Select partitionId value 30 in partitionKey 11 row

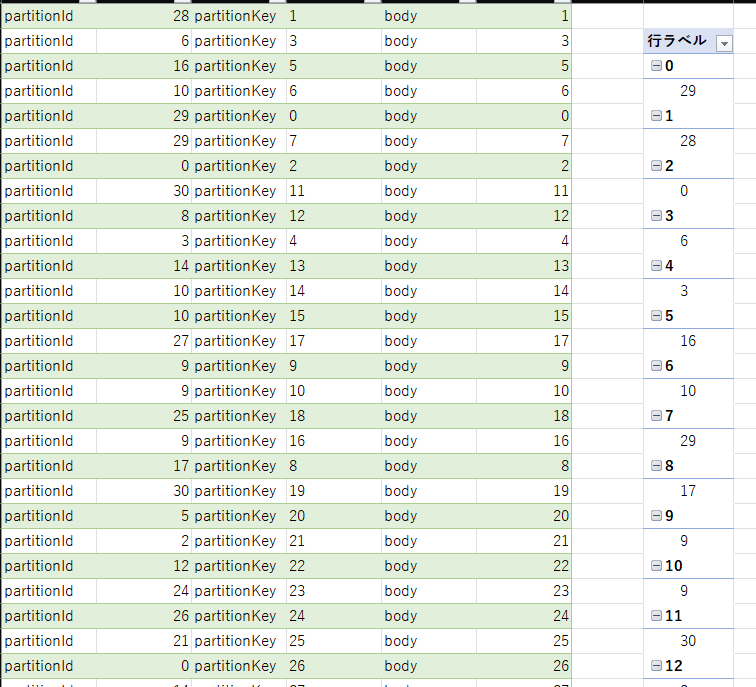tap(144, 191)
